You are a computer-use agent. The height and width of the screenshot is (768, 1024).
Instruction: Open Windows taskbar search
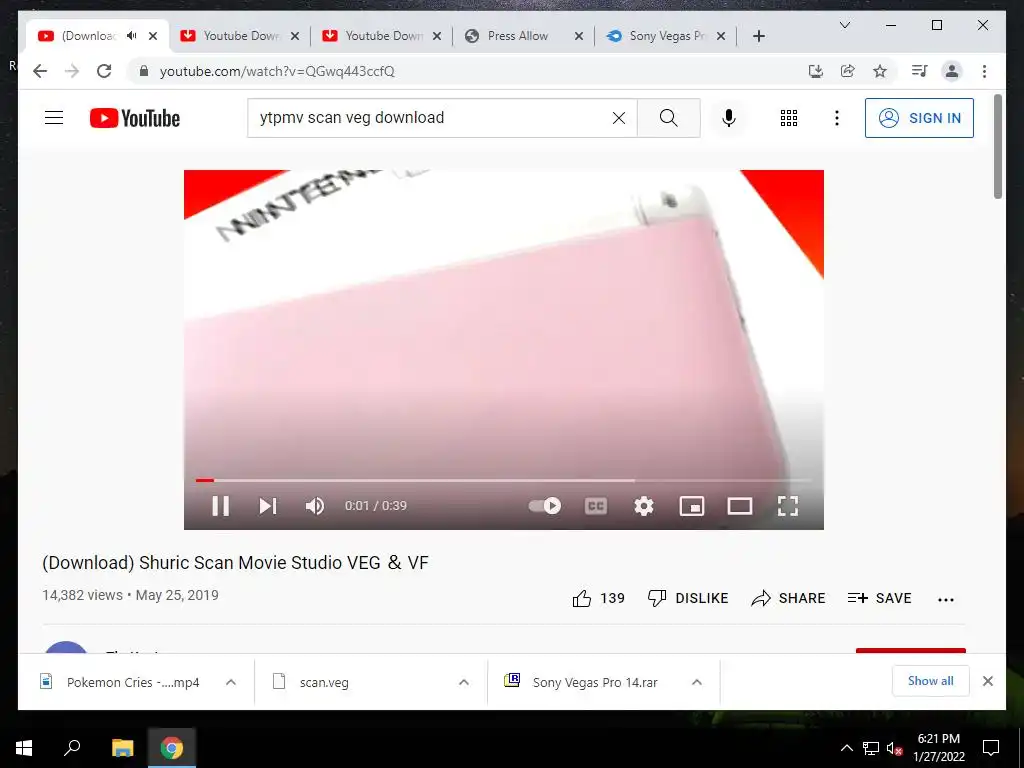point(72,748)
